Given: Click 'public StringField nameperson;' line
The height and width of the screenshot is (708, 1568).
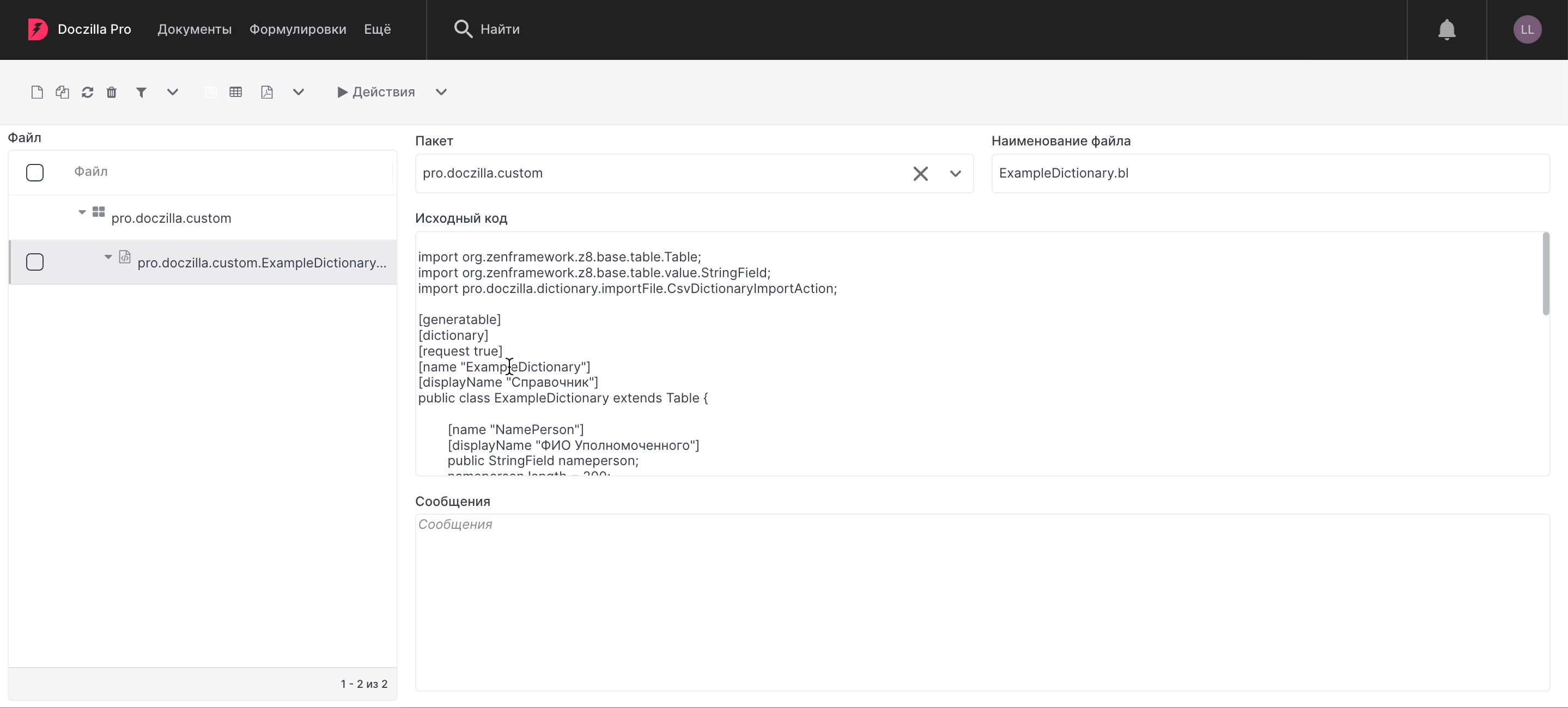Looking at the screenshot, I should click(x=543, y=460).
